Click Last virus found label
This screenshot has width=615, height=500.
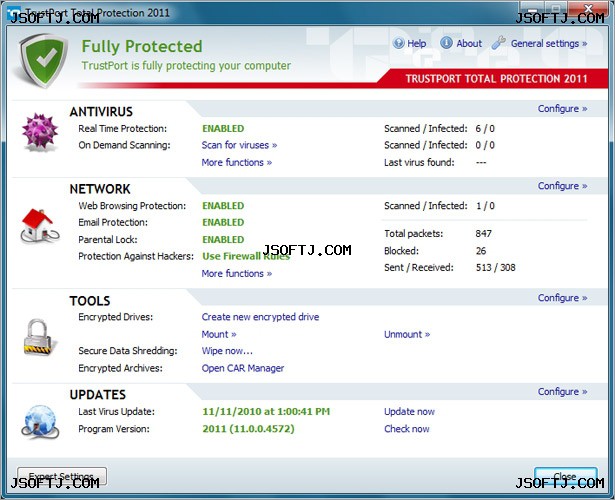click(x=419, y=162)
